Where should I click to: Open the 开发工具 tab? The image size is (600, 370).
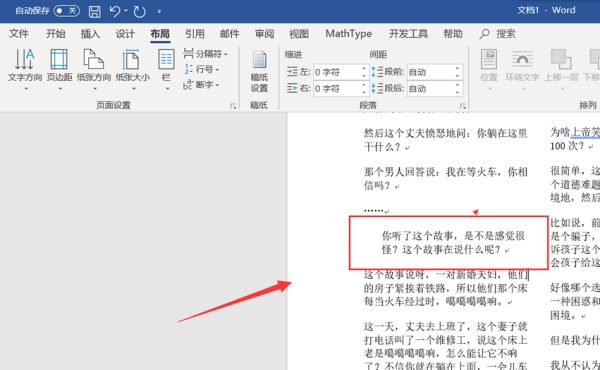tap(408, 34)
